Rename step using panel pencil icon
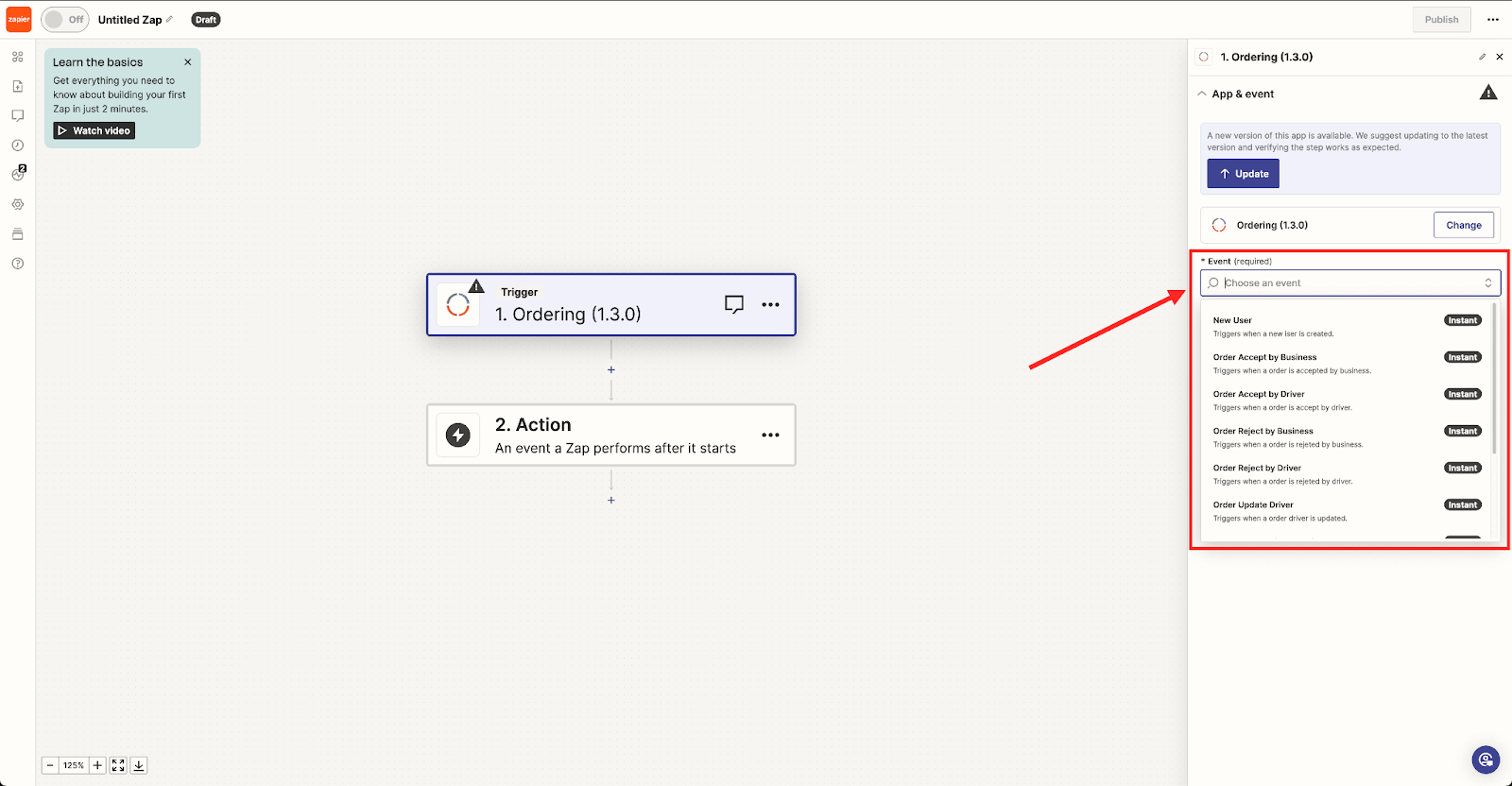 pyautogui.click(x=1482, y=57)
